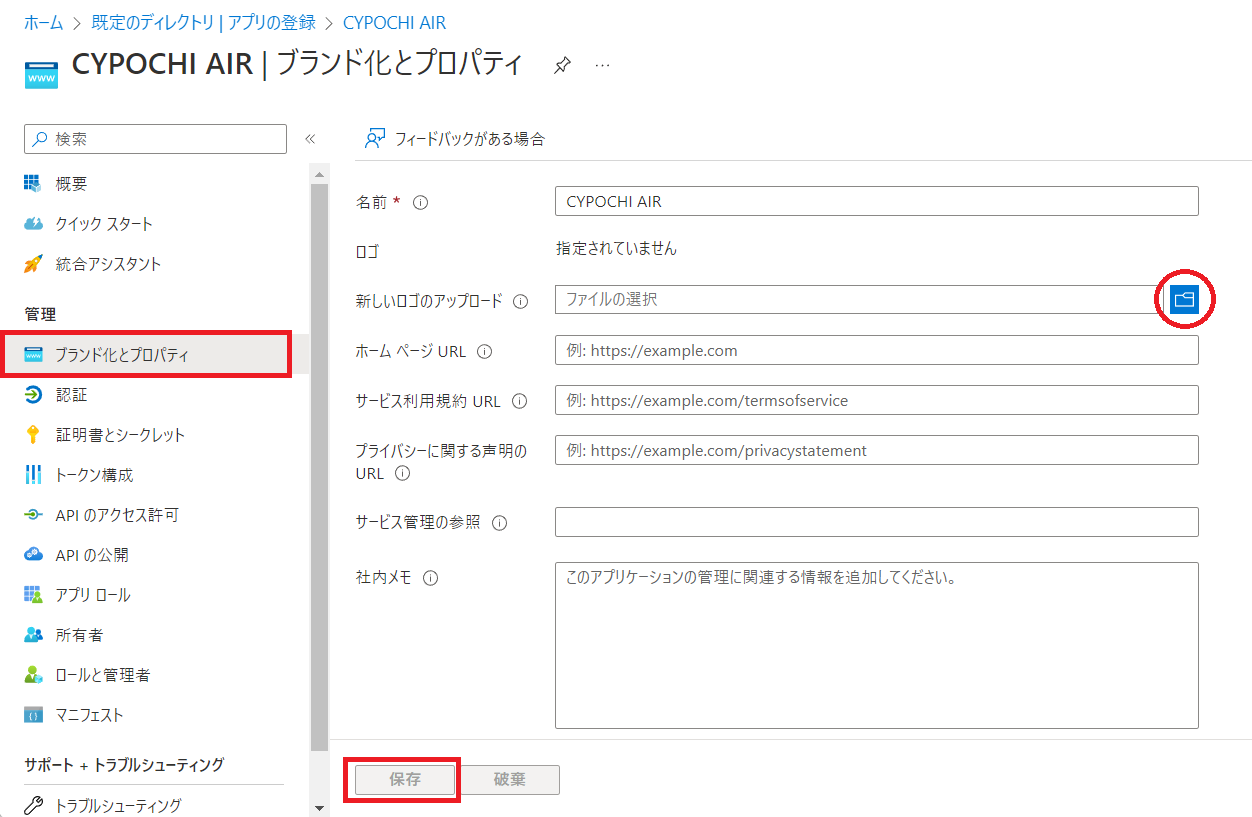1252x817 pixels.
Task: Click the トークン構成 bars icon
Action: pos(34,475)
